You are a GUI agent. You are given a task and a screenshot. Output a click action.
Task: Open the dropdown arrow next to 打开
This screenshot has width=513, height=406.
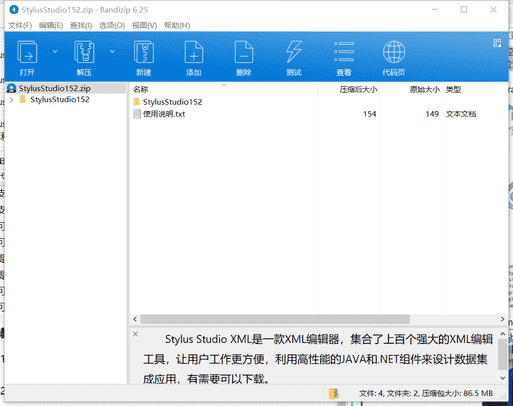(x=55, y=51)
